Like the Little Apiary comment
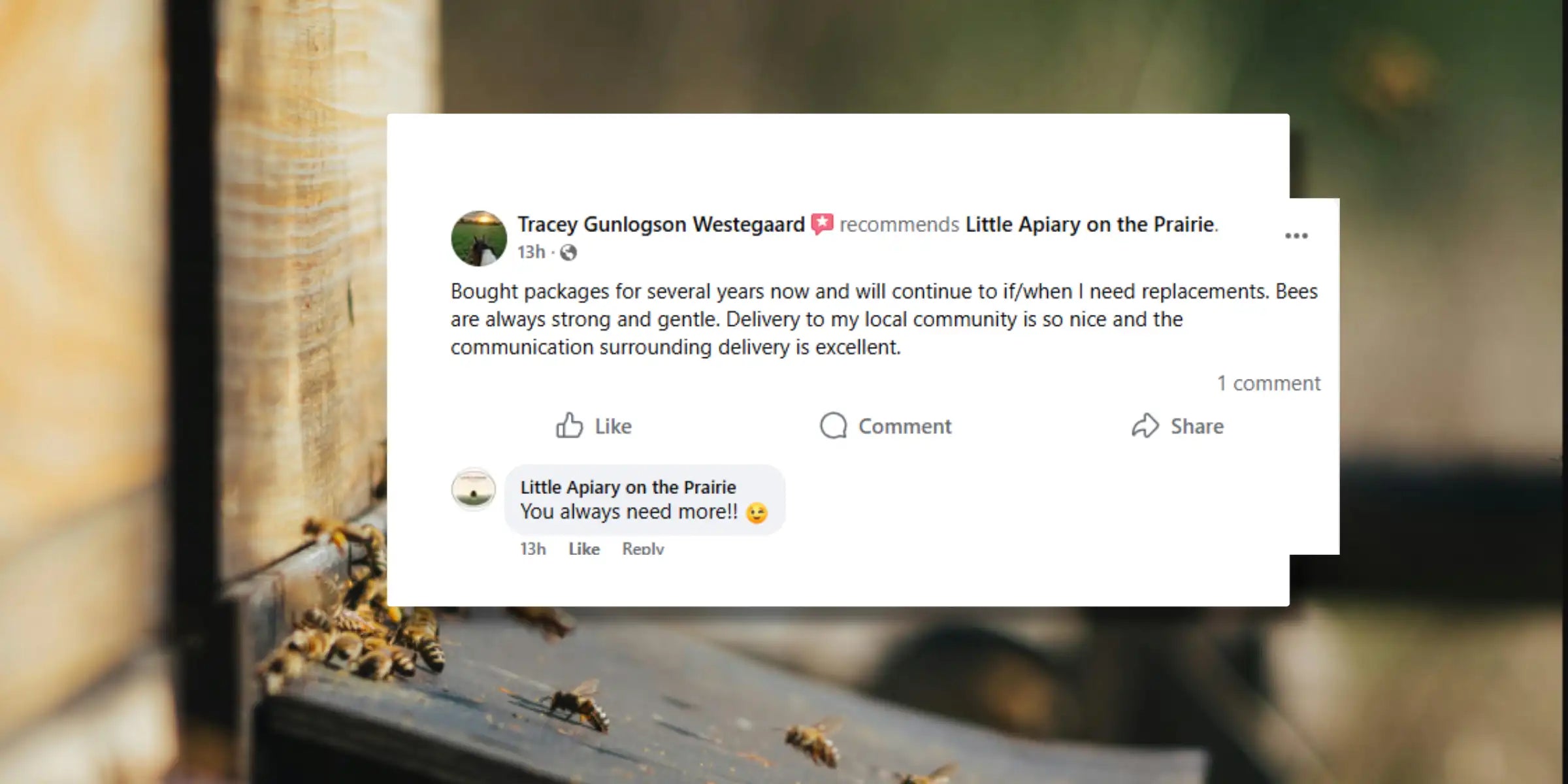Screen dimensions: 1568x784 583,549
